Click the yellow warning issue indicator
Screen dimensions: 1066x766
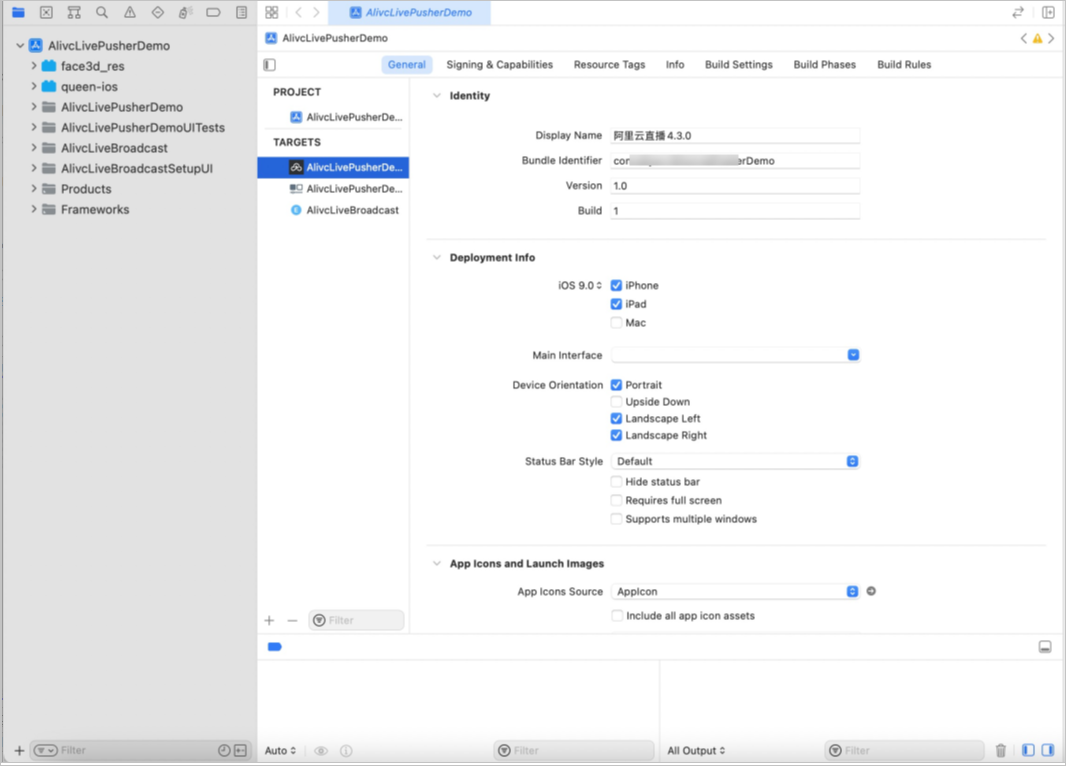click(1037, 39)
